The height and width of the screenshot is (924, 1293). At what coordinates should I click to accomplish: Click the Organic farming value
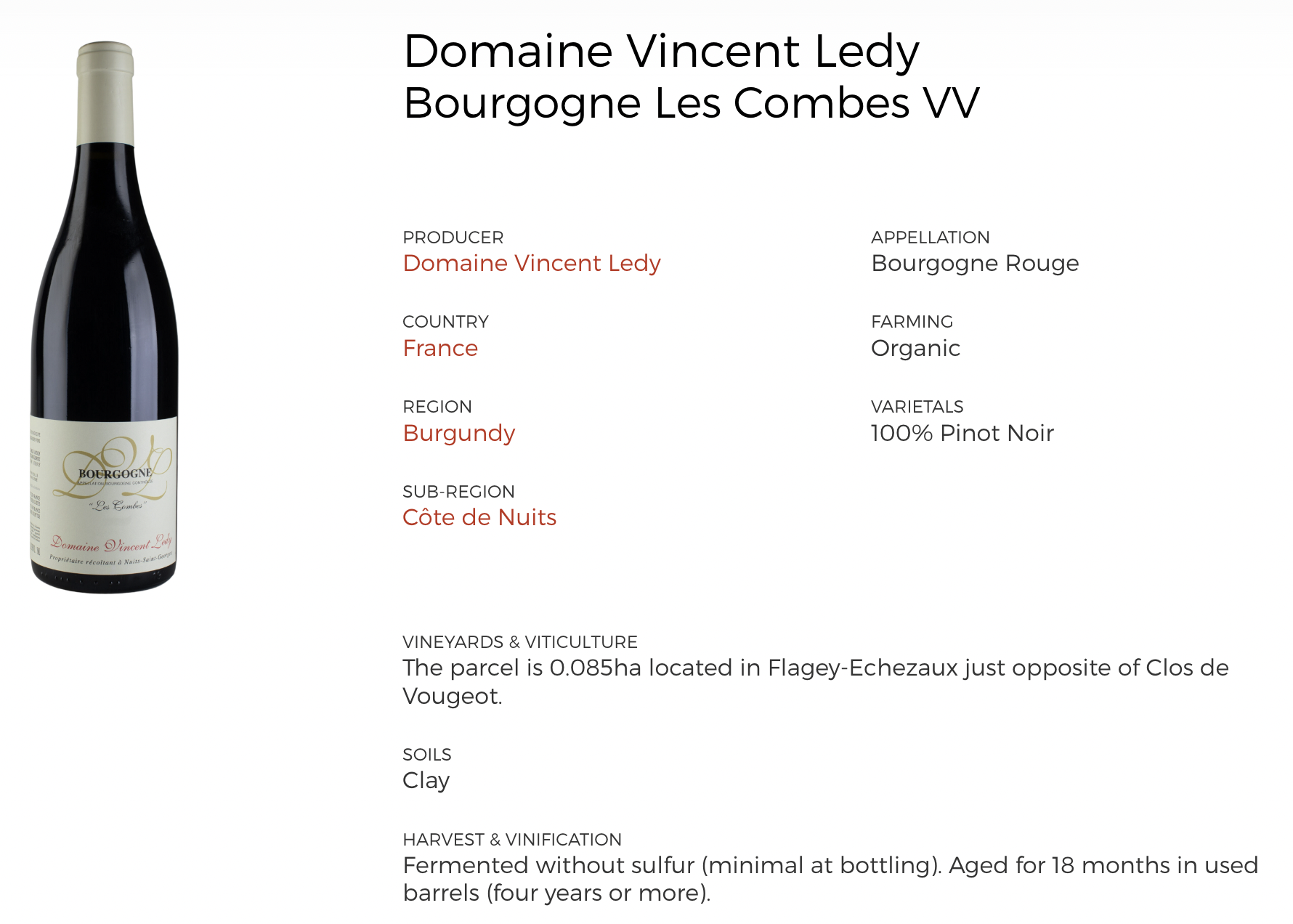tap(915, 349)
